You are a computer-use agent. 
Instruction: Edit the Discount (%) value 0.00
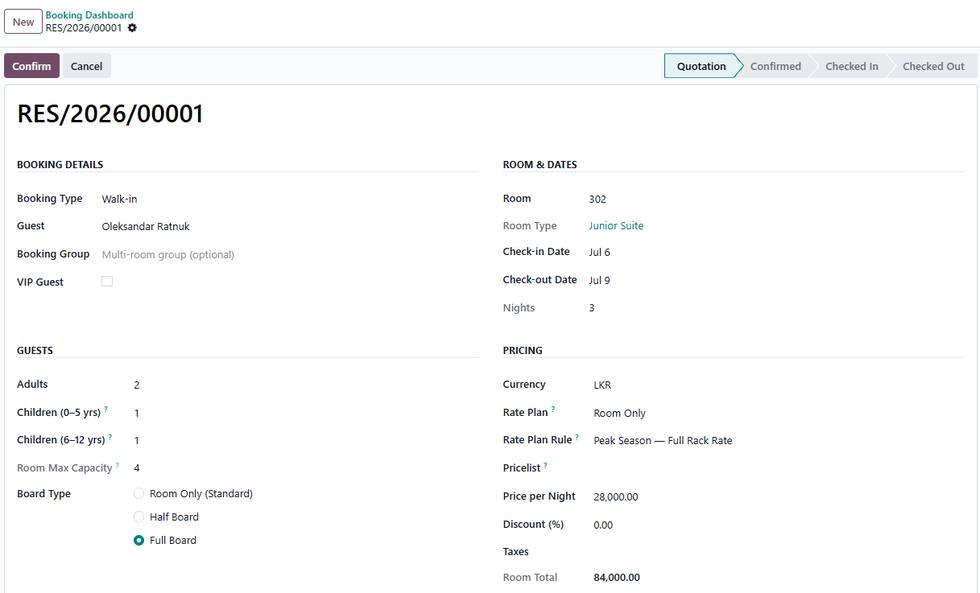tap(778, 525)
